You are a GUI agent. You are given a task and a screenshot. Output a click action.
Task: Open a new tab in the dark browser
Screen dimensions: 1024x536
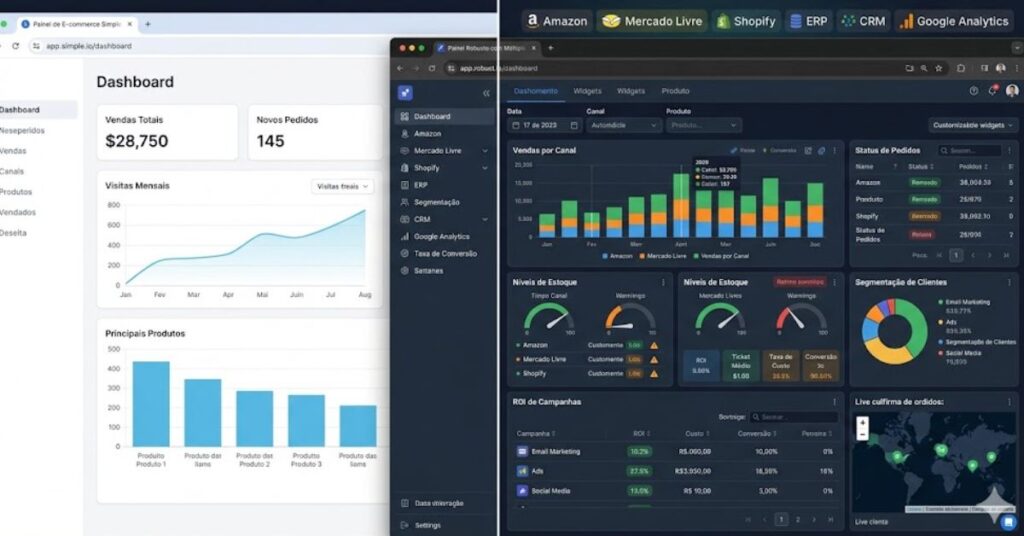coord(551,48)
